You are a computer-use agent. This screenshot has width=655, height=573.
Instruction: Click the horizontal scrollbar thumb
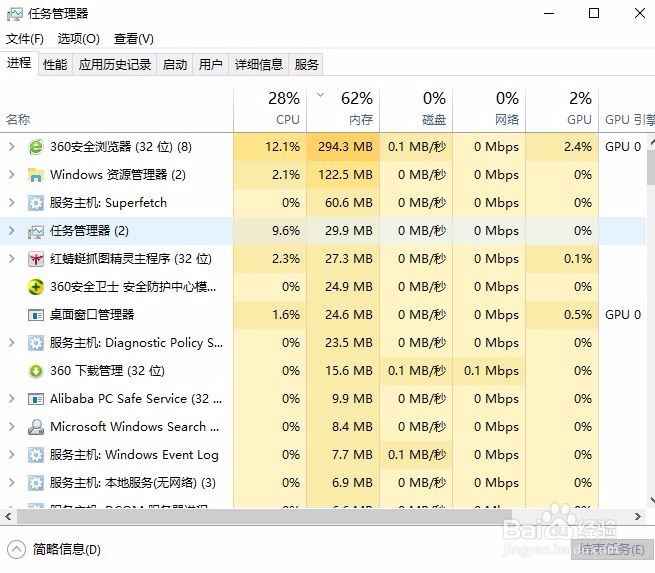click(264, 517)
